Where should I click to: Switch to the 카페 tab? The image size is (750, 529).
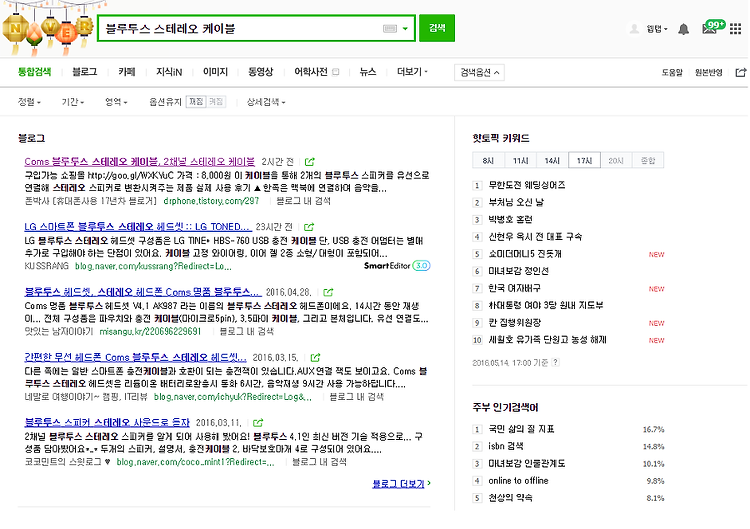[x=127, y=72]
